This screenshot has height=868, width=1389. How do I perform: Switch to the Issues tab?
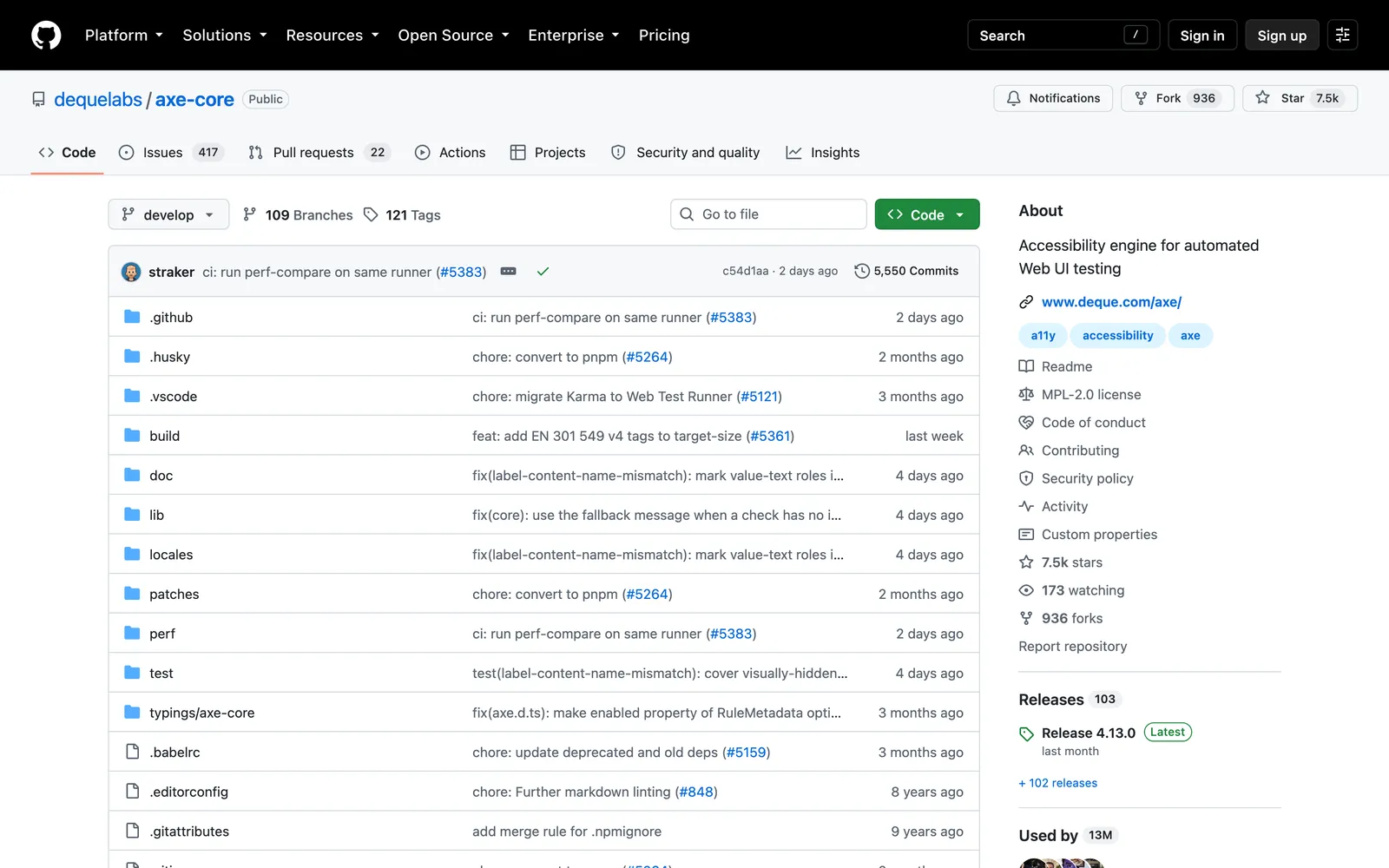coord(171,153)
